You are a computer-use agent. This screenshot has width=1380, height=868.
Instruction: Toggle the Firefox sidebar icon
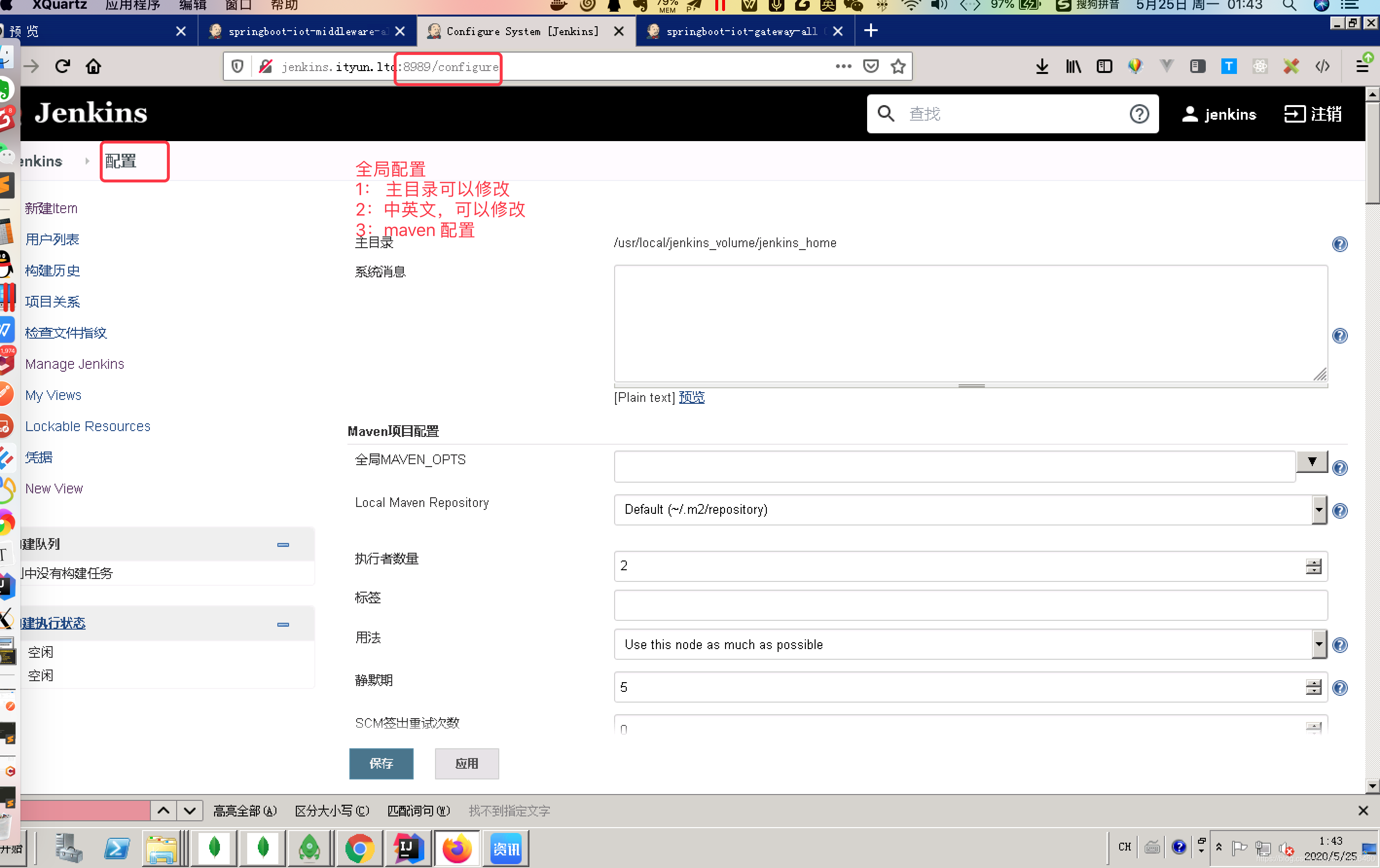[1105, 67]
